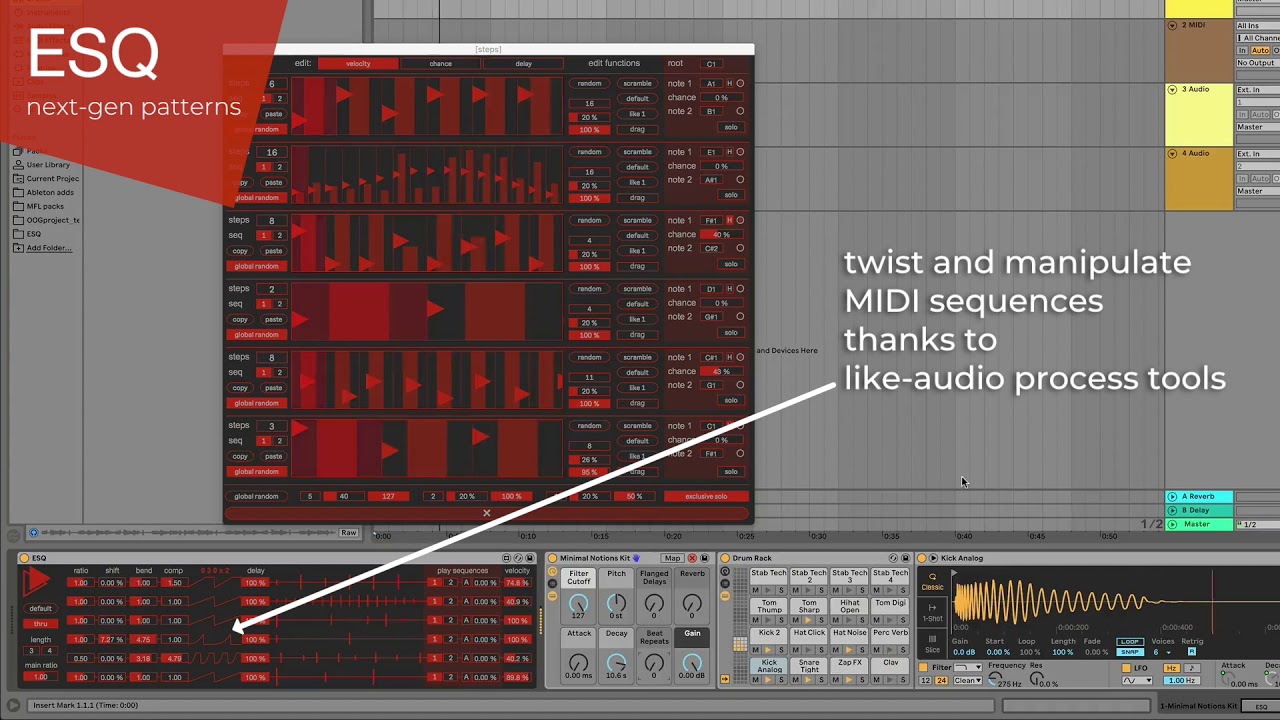The height and width of the screenshot is (720, 1280).
Task: Click main ratio value field 1.00
Action: click(x=40, y=677)
